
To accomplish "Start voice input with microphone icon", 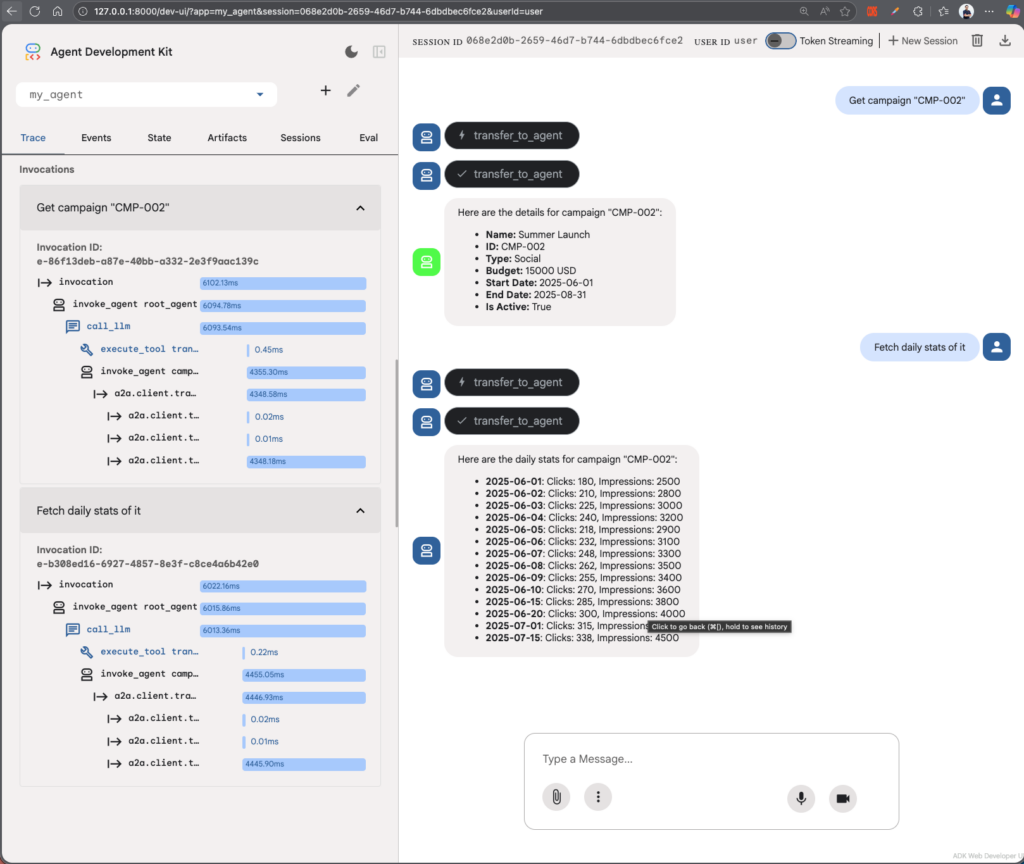I will pos(800,797).
